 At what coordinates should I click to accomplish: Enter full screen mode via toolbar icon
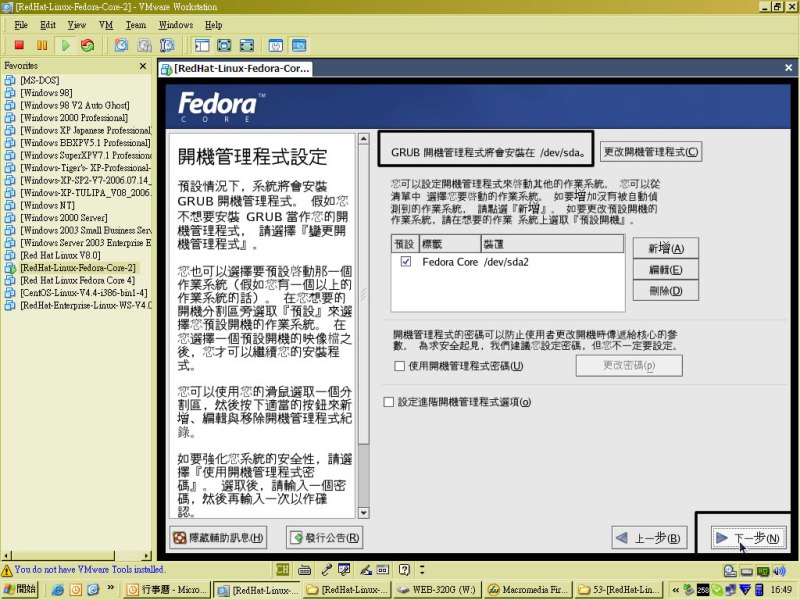(x=247, y=45)
